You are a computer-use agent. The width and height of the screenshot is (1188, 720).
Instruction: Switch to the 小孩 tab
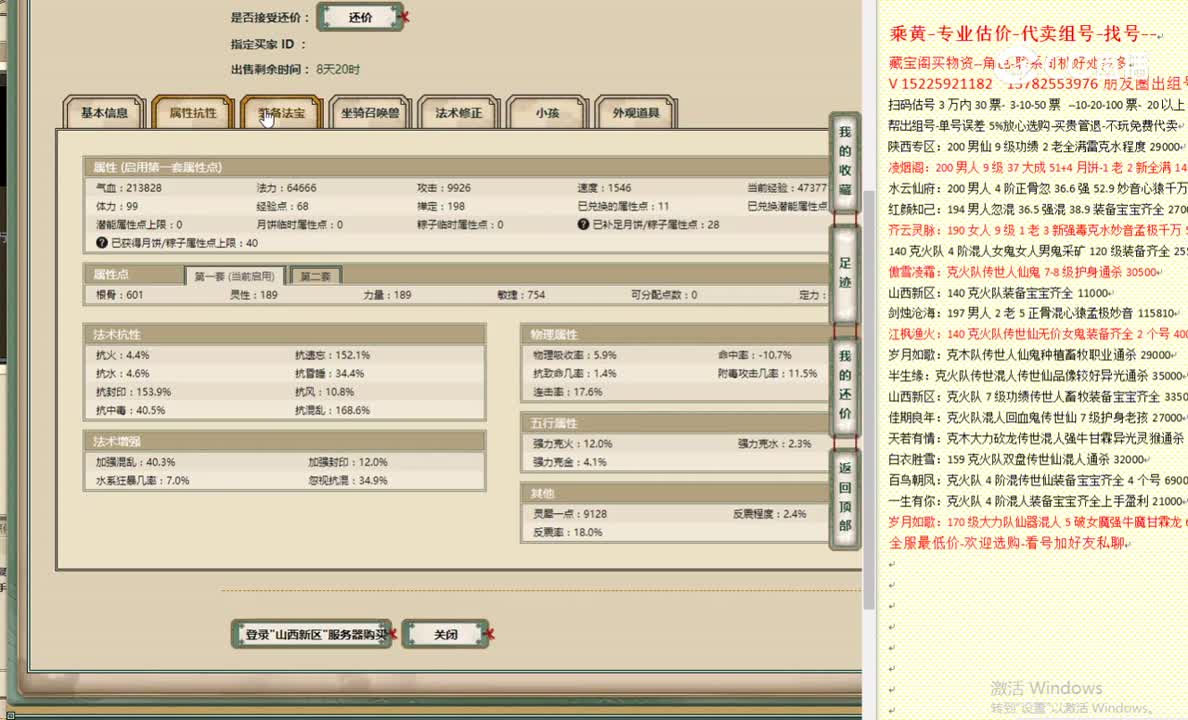547,113
